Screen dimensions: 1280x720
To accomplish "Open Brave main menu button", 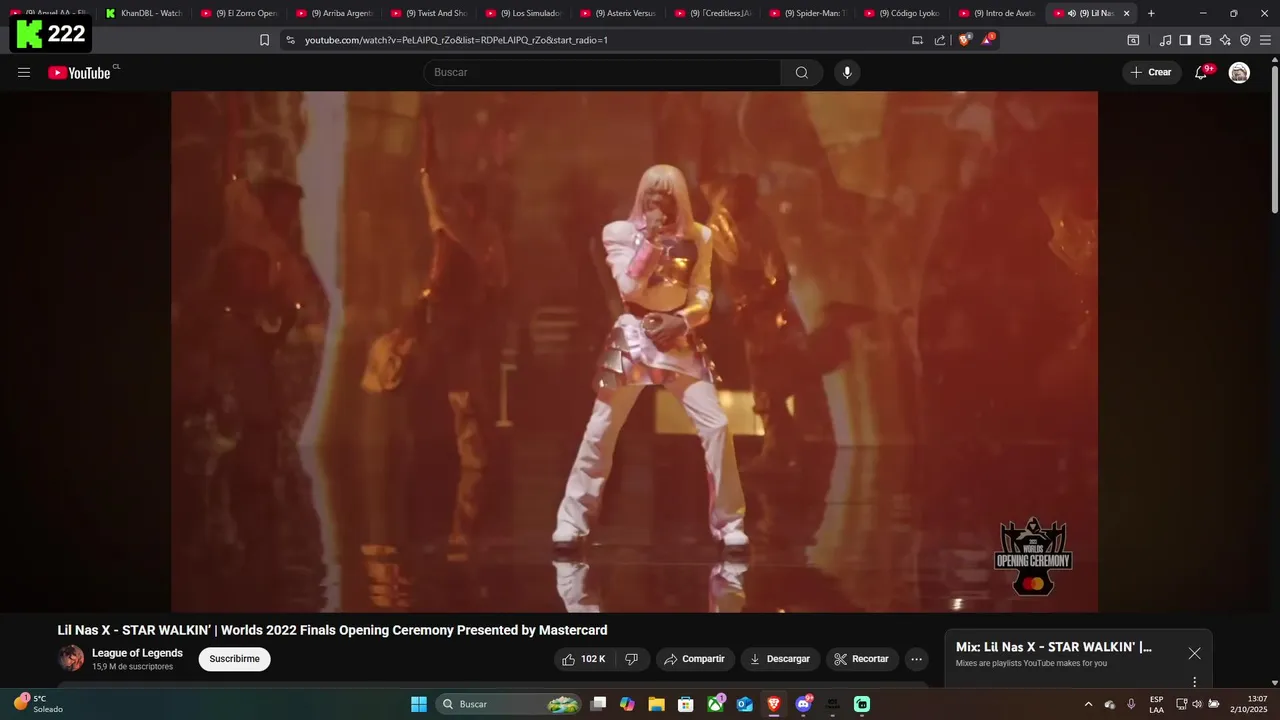I will click(1265, 40).
